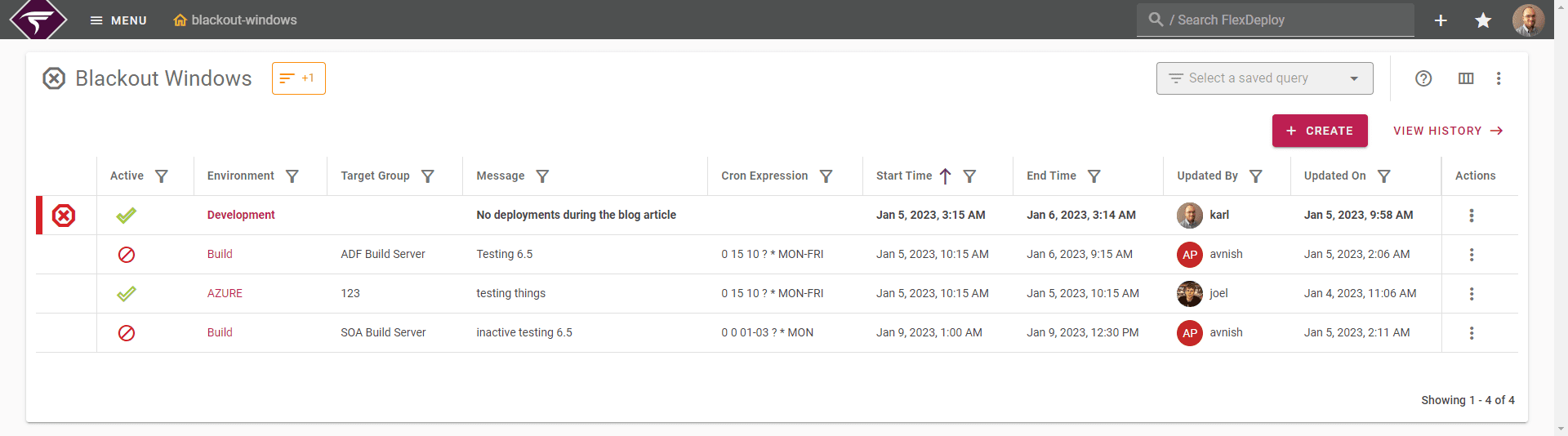
Task: Filter the Cron Expression column
Action: tap(826, 176)
